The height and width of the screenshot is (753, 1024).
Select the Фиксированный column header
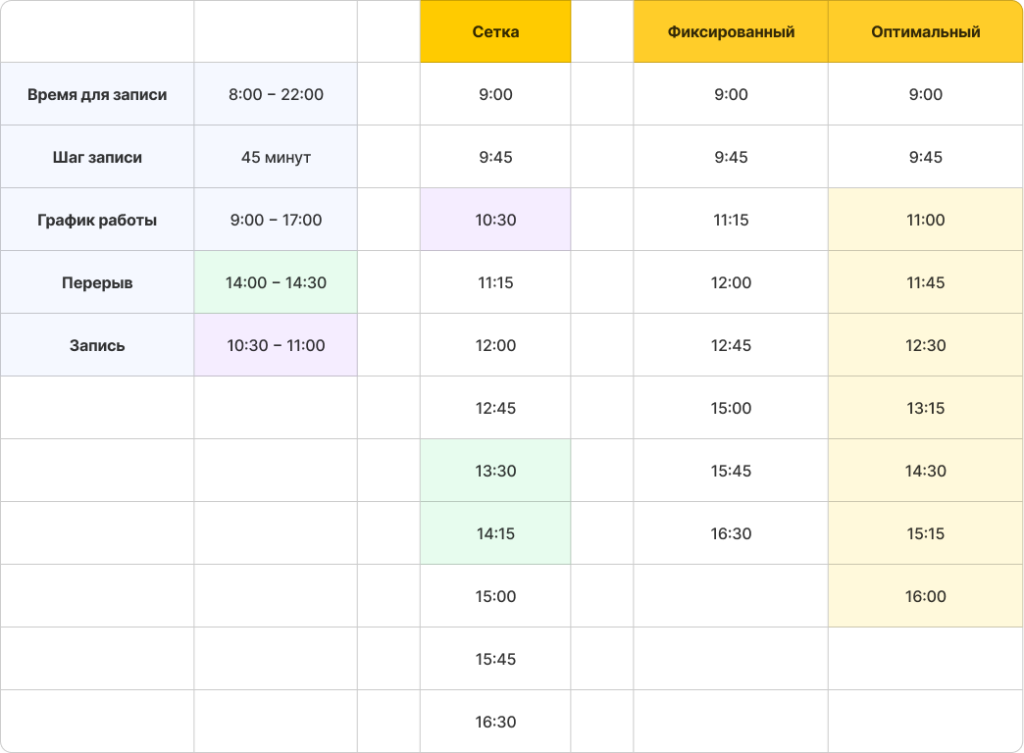click(731, 32)
